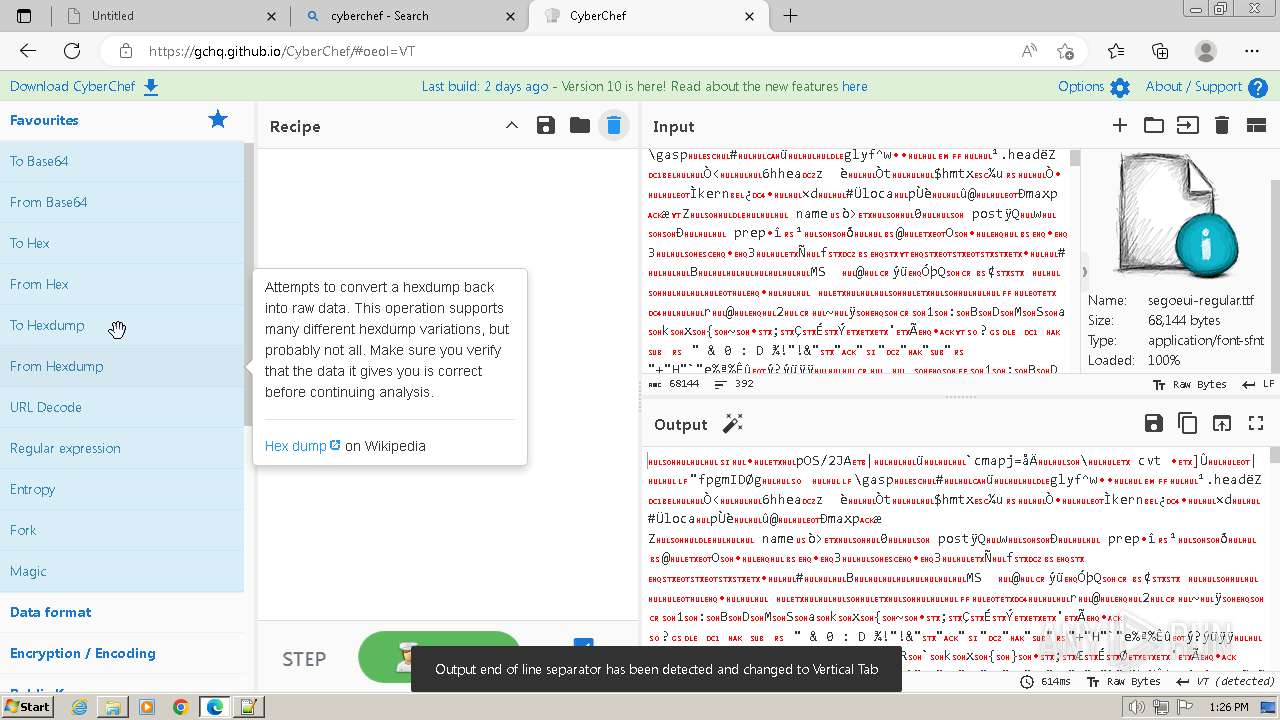This screenshot has width=1280, height=720.
Task: Open the Version 10 new features banner
Action: (645, 87)
